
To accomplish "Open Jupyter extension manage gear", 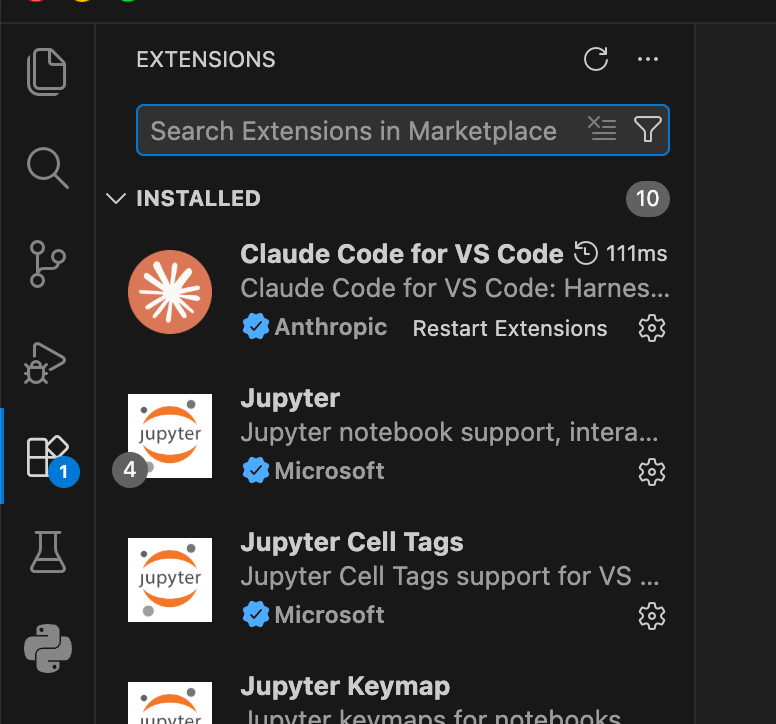I will 652,472.
